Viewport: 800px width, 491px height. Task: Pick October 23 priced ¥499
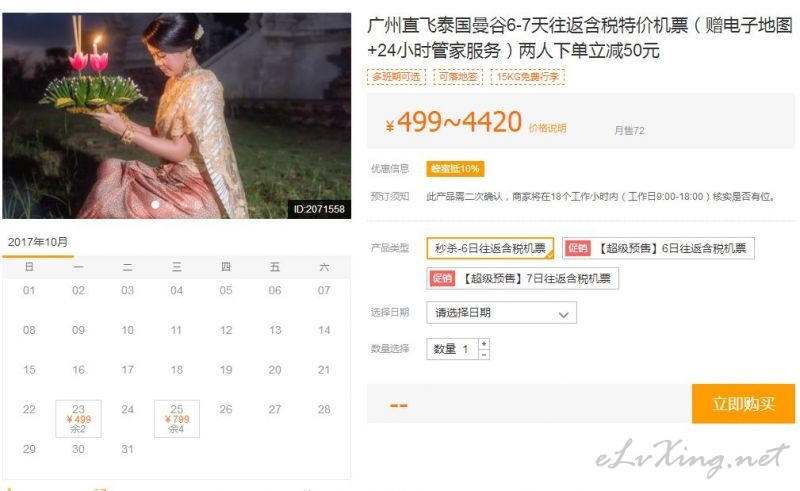pos(79,419)
